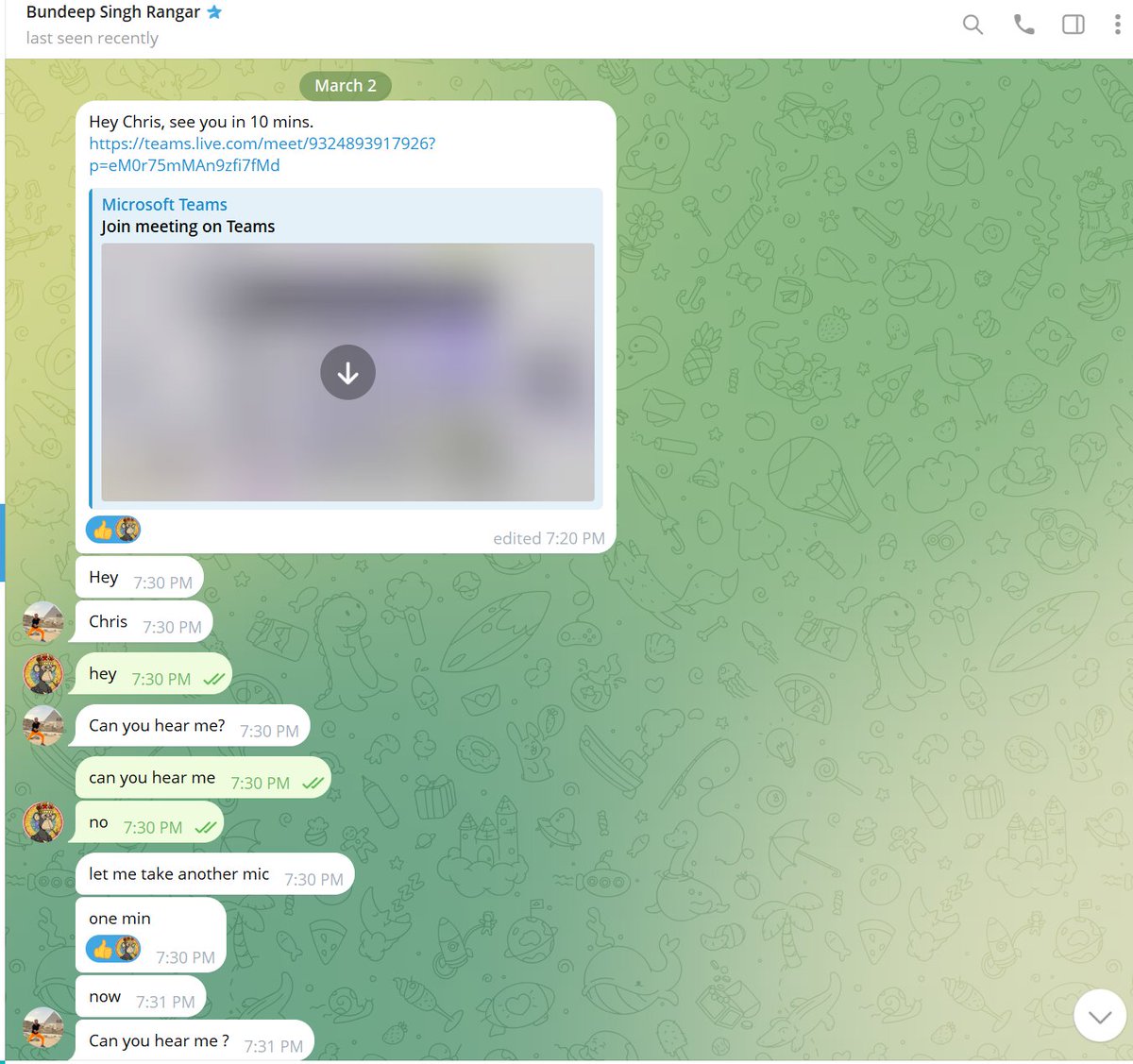This screenshot has height=1064, width=1133.
Task: Open the Bundeep Singh Rangar chat header name
Action: point(113,12)
